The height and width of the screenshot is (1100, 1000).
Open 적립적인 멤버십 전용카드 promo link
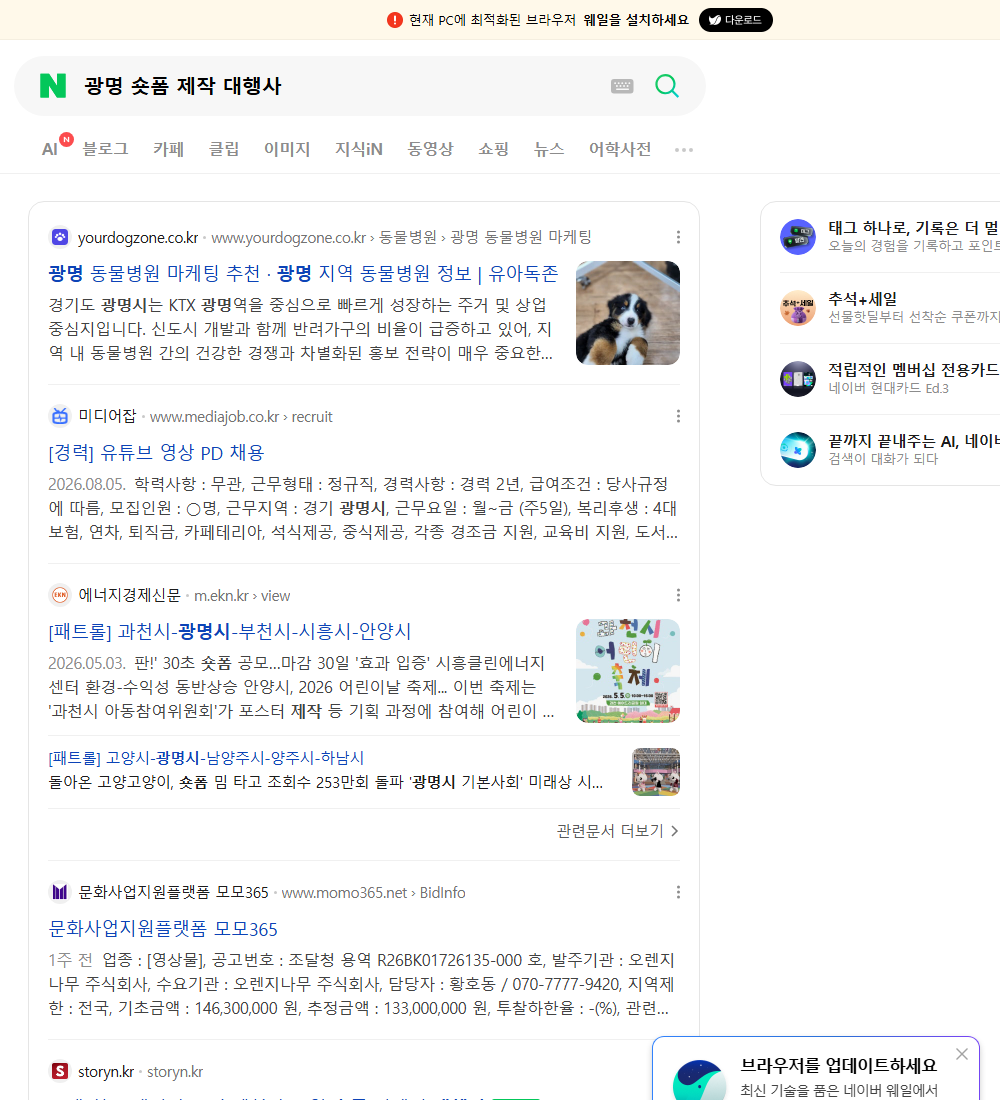tap(914, 370)
